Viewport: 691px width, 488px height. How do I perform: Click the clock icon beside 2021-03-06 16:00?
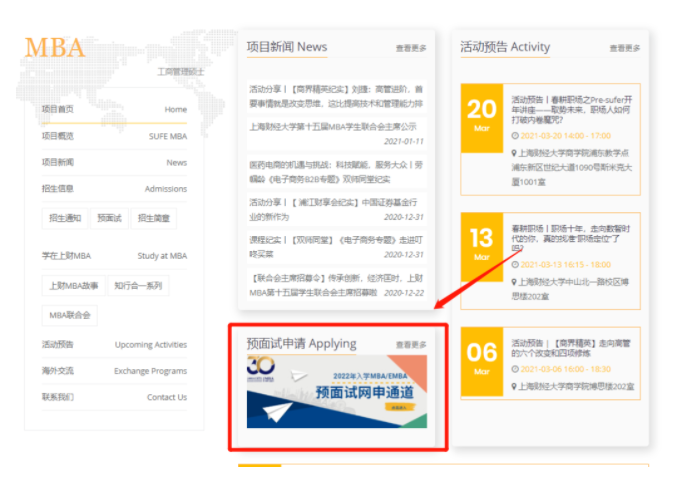(x=515, y=368)
